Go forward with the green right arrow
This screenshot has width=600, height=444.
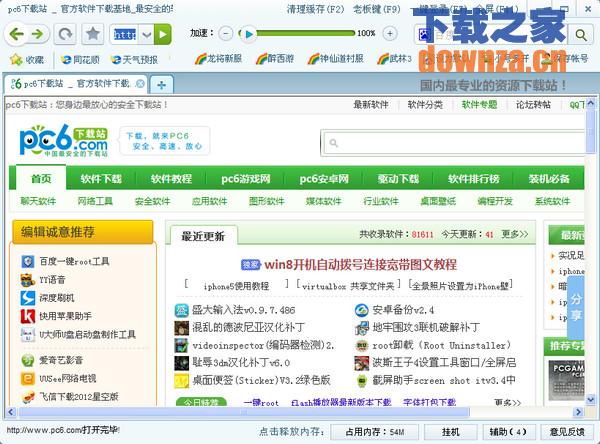38,34
